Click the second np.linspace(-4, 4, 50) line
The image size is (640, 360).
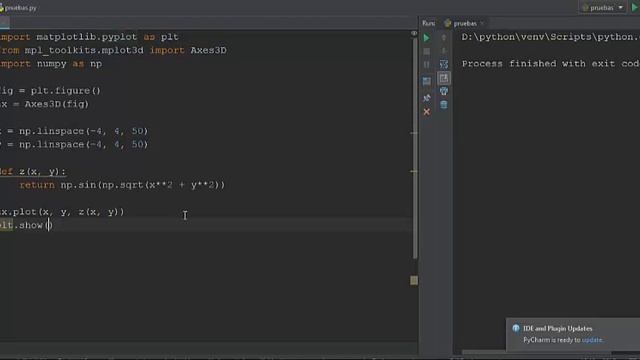[74, 144]
